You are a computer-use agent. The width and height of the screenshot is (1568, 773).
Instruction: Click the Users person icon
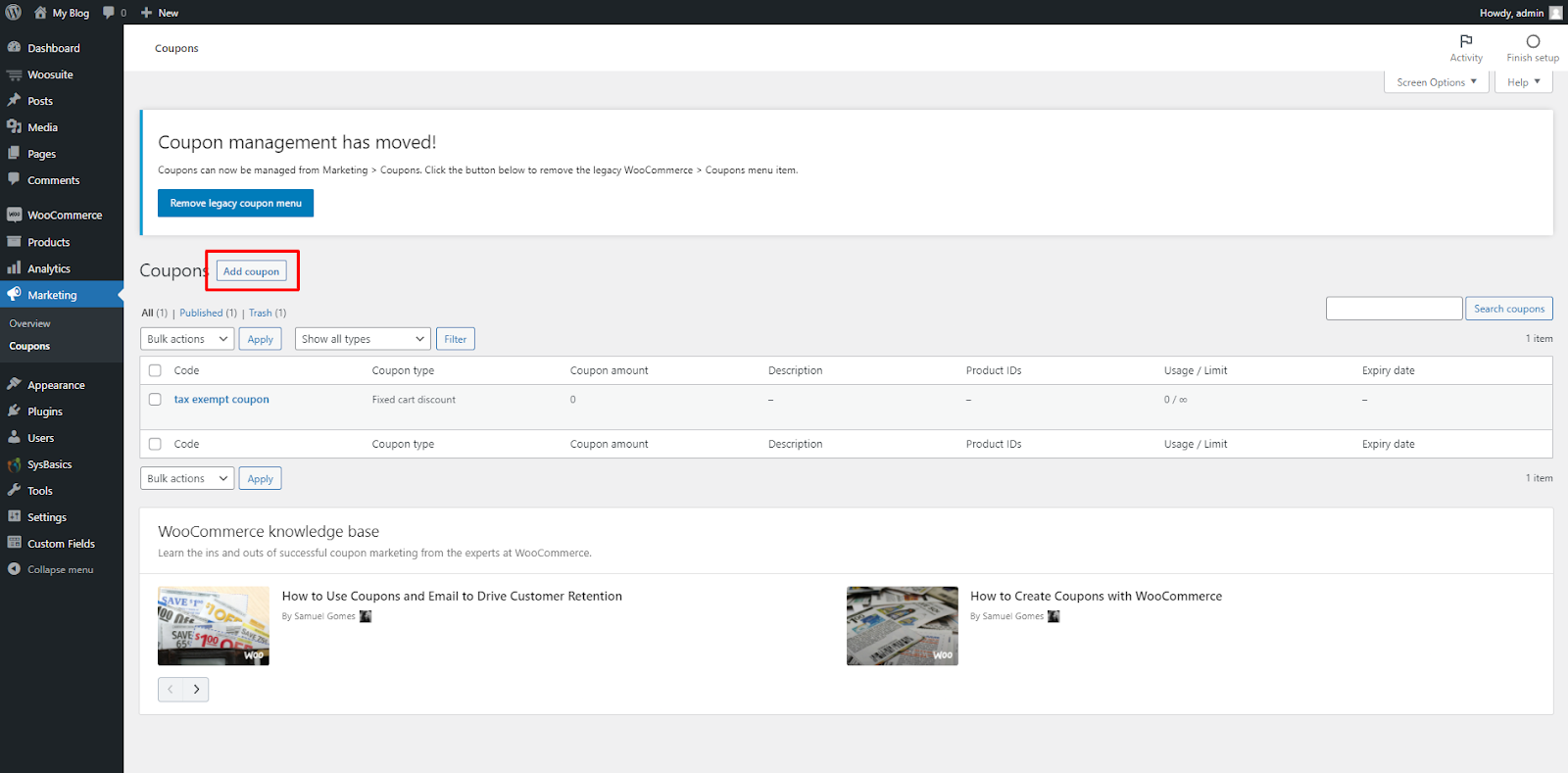14,437
